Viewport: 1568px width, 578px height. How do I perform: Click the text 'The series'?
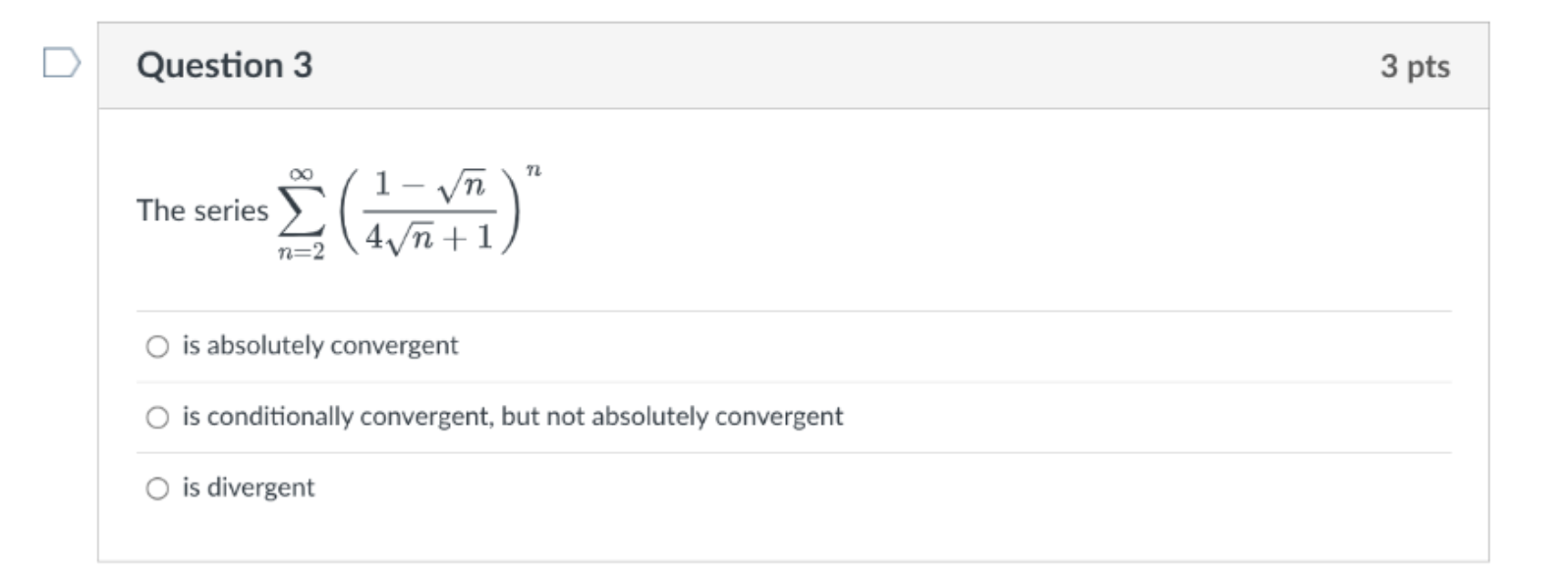click(201, 208)
